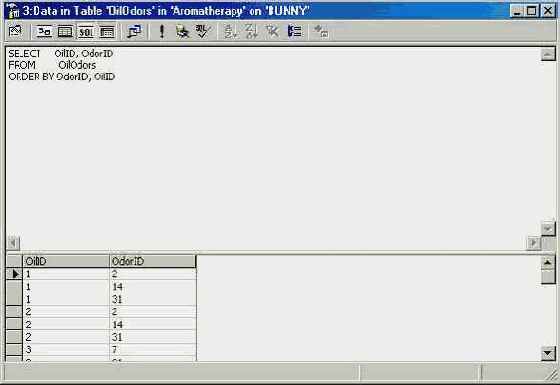Click the SQL pane scroll up arrow
The image size is (560, 385).
click(548, 54)
